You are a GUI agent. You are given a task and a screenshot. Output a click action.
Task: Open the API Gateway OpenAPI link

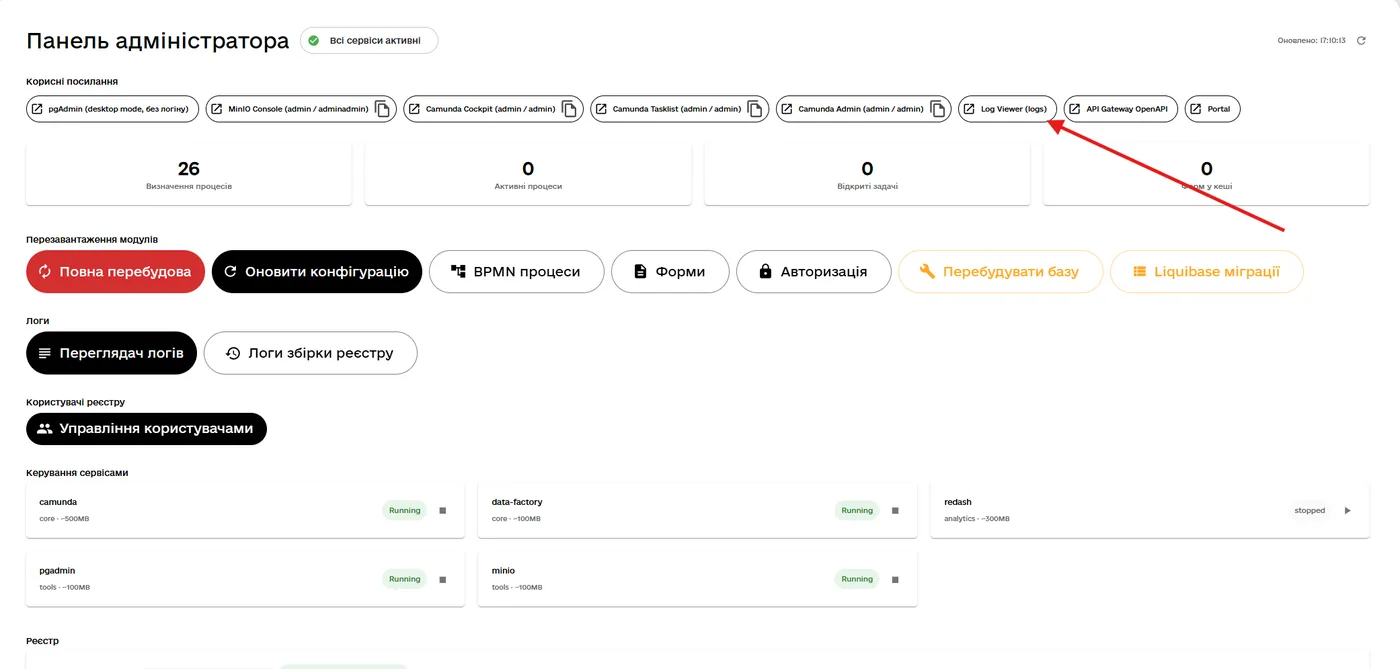click(1121, 109)
